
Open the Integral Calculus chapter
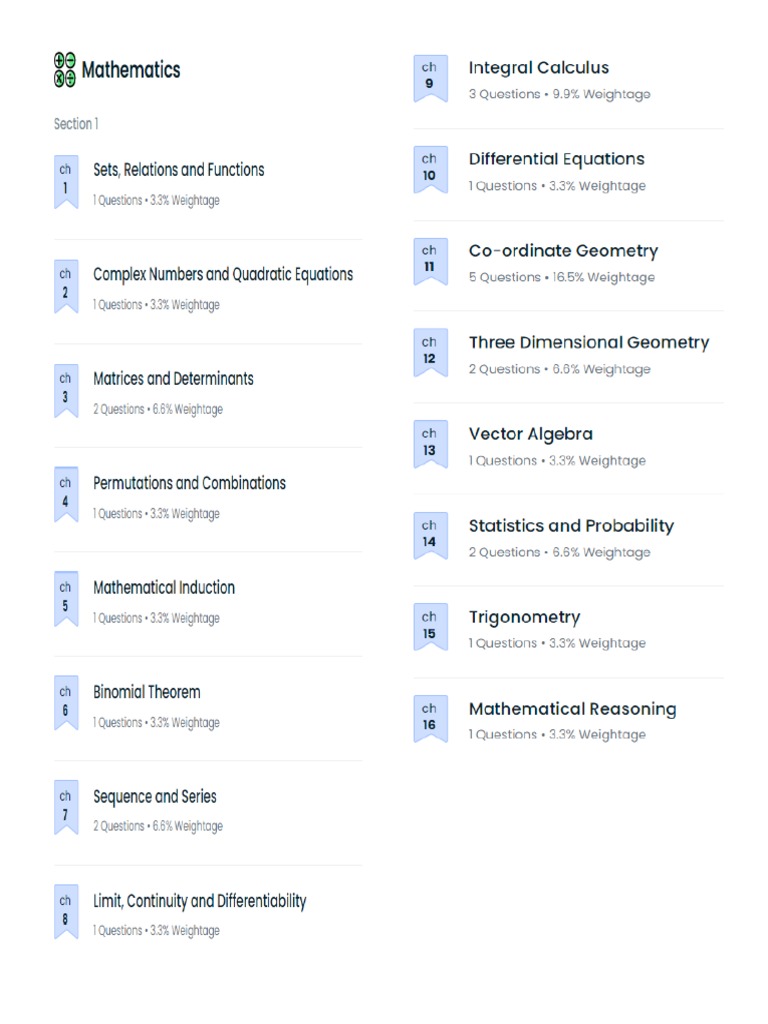tap(539, 68)
